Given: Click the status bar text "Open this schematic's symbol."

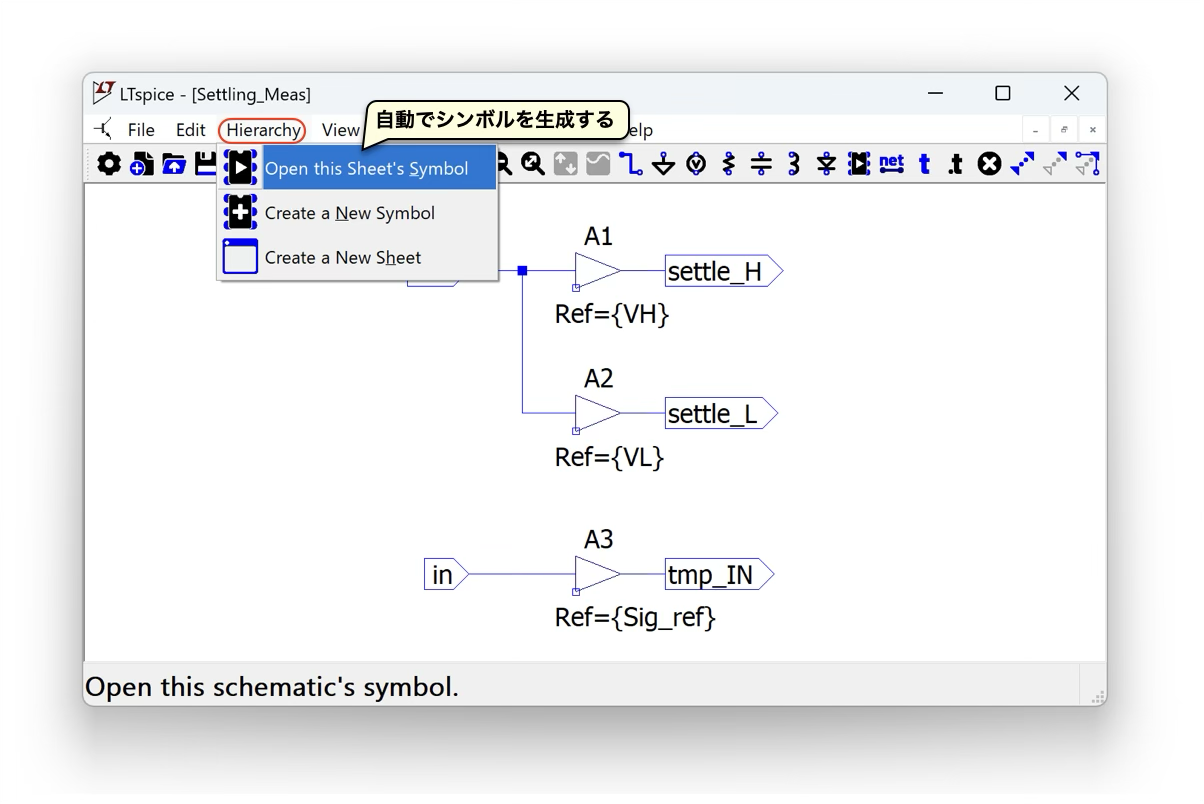Looking at the screenshot, I should (x=272, y=687).
